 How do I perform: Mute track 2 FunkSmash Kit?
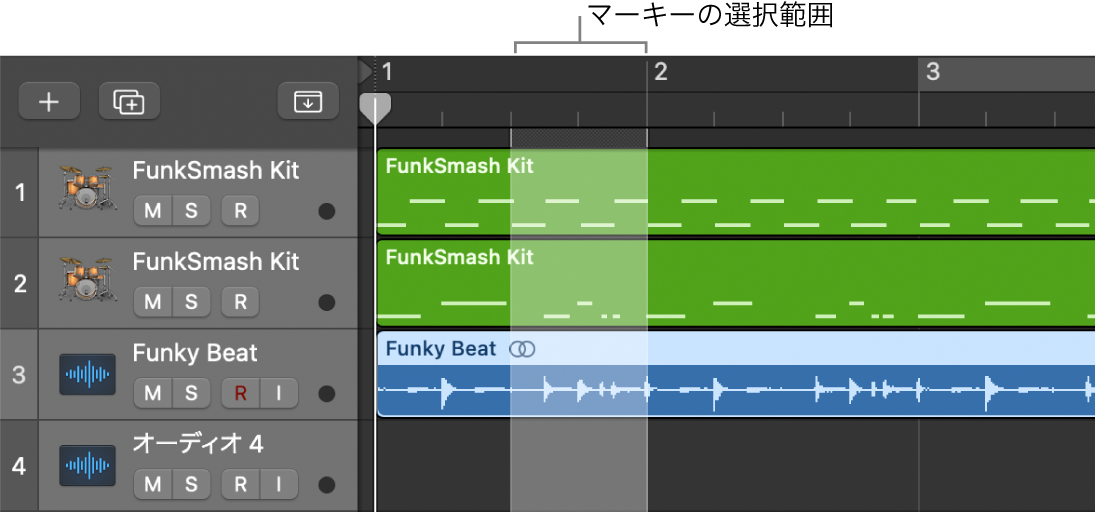153,302
